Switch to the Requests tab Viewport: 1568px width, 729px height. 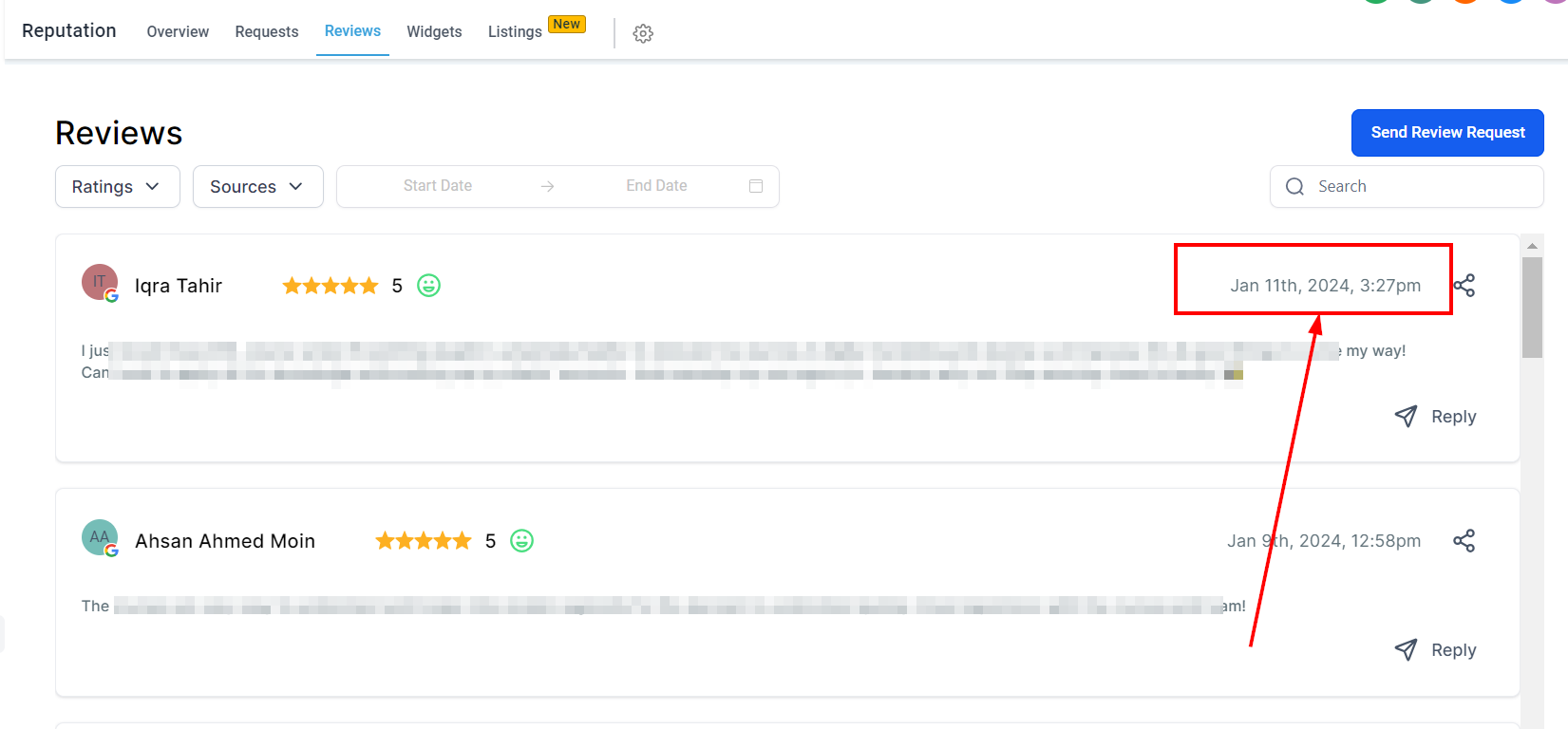267,32
